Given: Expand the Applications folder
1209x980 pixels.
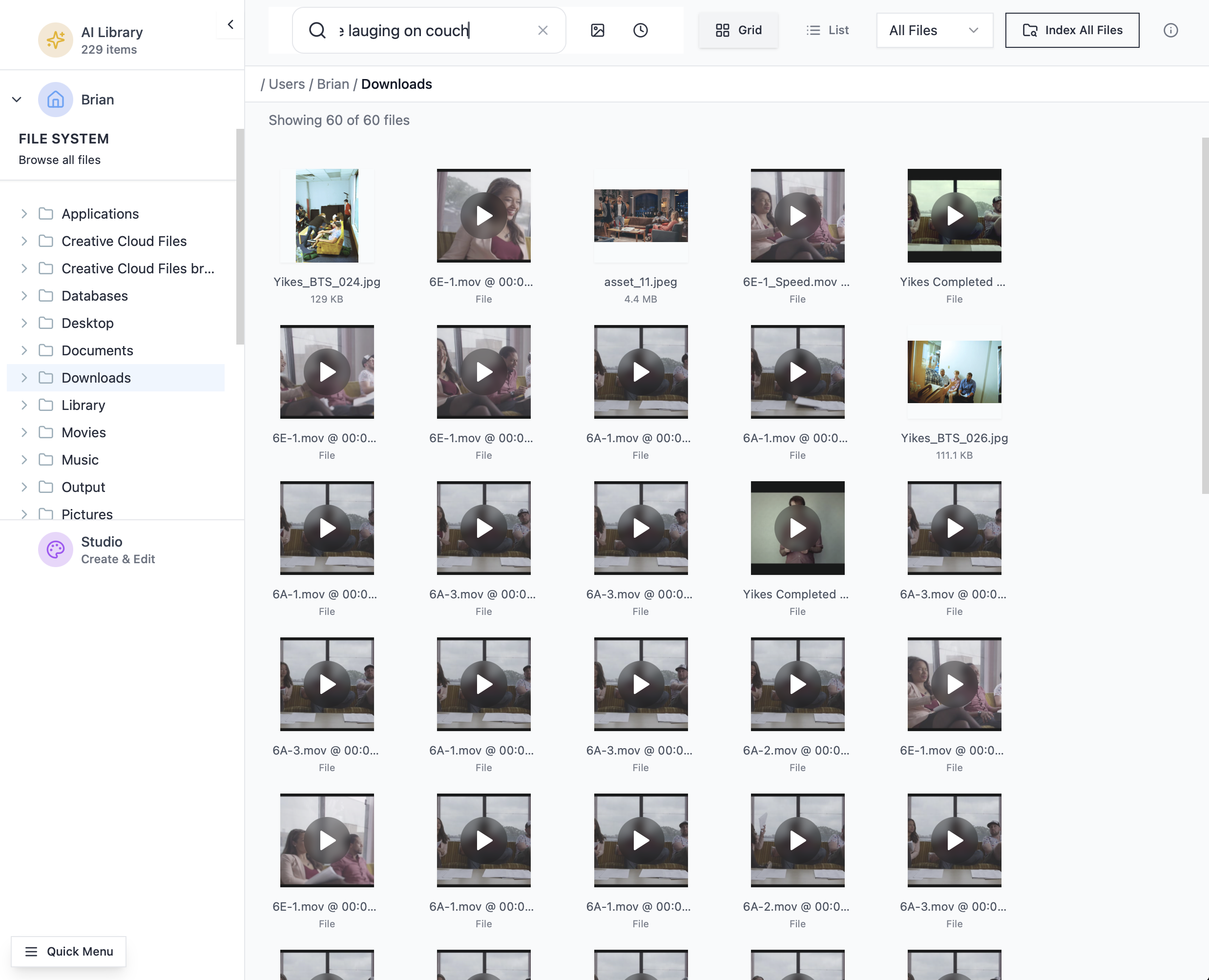Looking at the screenshot, I should [24, 214].
